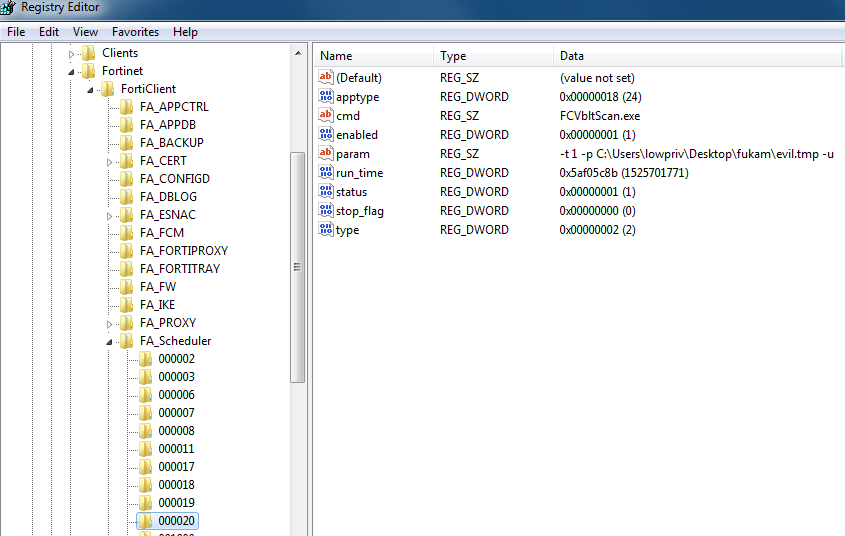The width and height of the screenshot is (845, 536).
Task: Collapse the FA_Scheduler key arrow
Action: point(110,342)
